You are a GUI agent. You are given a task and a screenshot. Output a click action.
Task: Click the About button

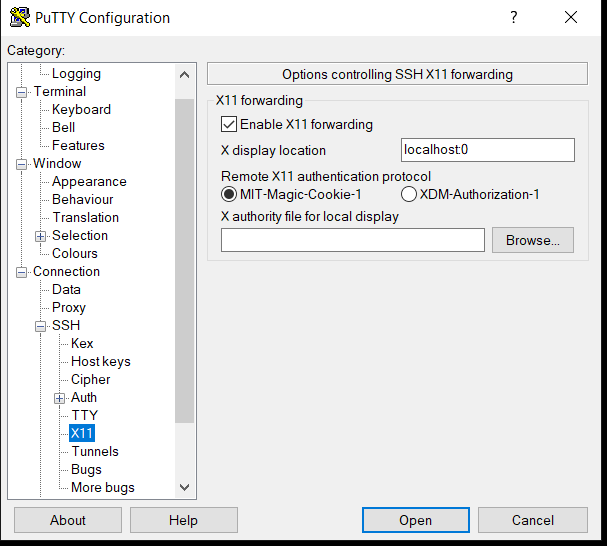click(x=68, y=520)
